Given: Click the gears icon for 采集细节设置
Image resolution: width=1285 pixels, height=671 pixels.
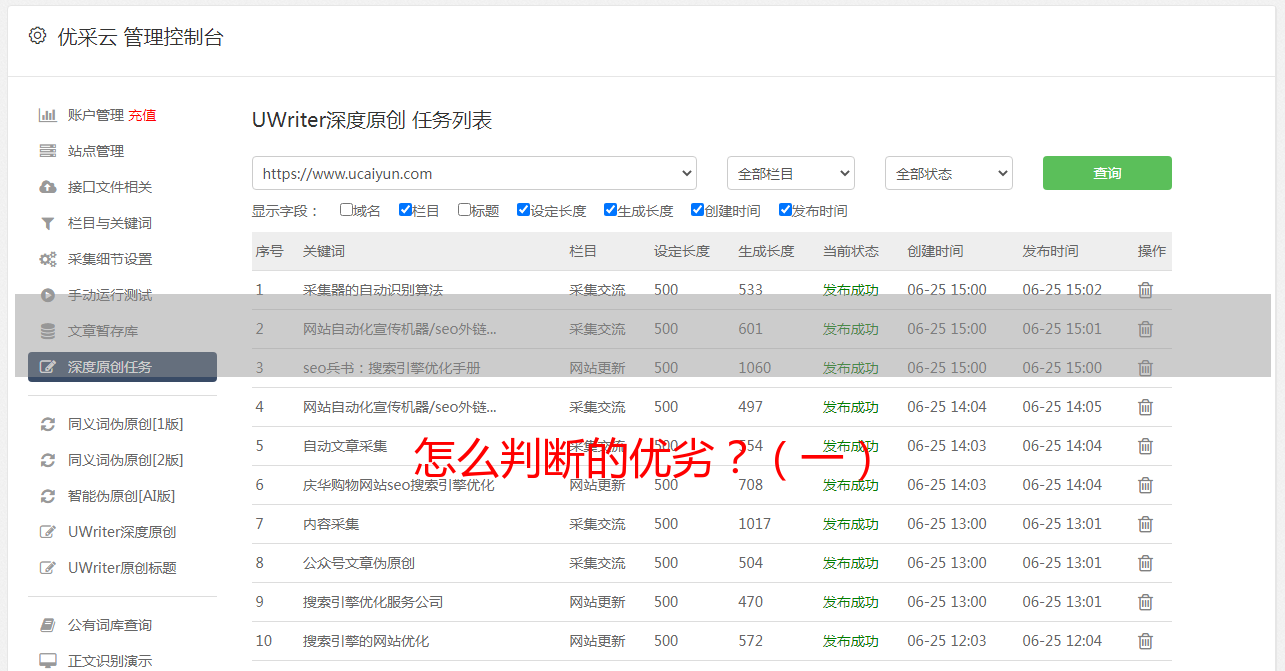Looking at the screenshot, I should 47,259.
